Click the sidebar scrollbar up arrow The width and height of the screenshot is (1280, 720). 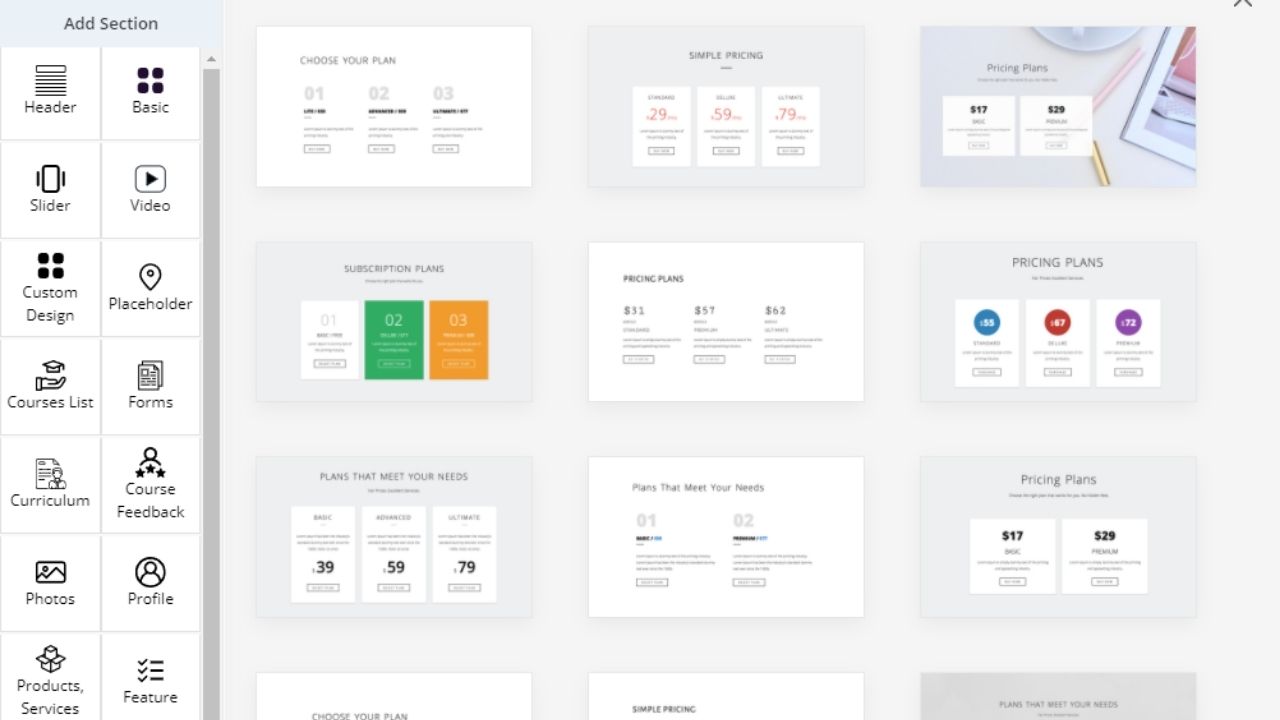(211, 60)
